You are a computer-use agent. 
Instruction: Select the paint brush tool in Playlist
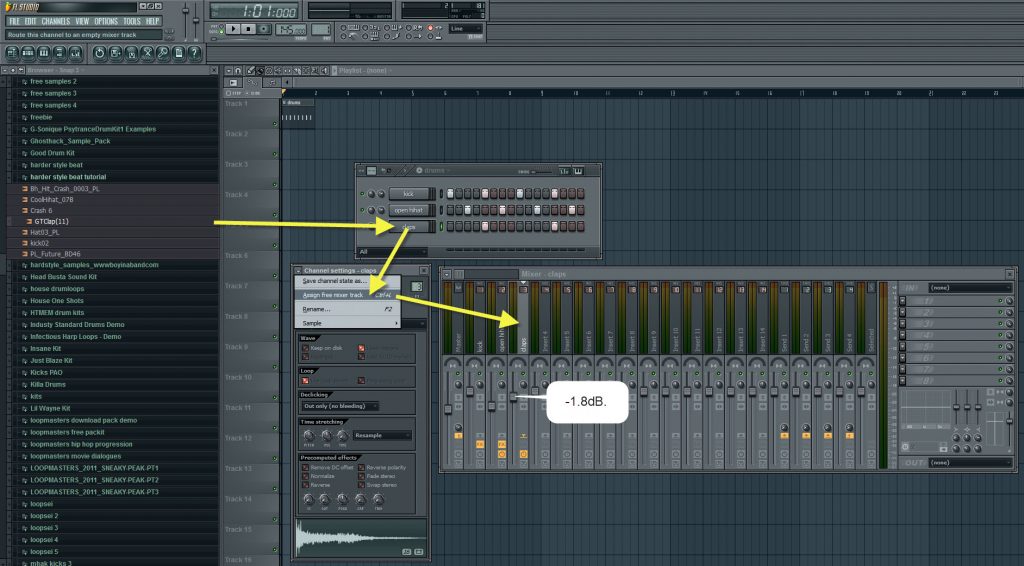(x=260, y=71)
